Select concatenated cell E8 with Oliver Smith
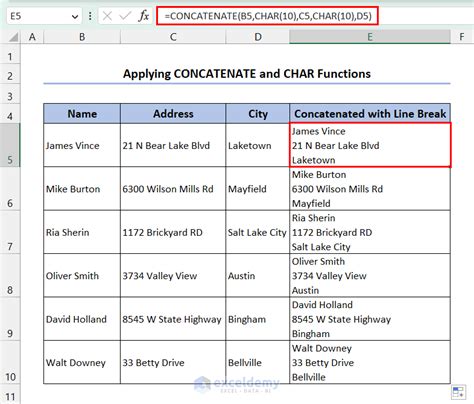Screen dimensions: 474x404 (370, 275)
